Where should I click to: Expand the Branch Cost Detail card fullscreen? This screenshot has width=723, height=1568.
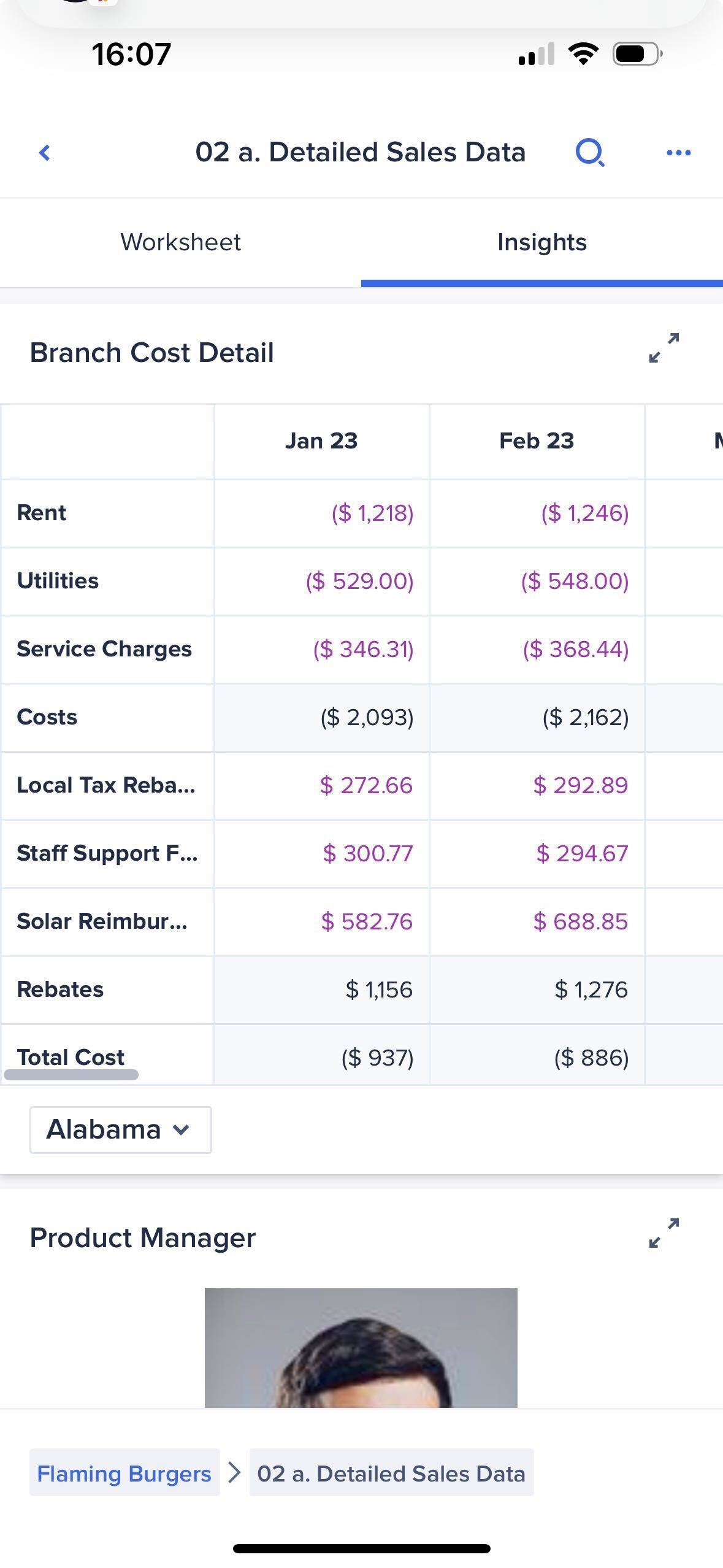664,348
